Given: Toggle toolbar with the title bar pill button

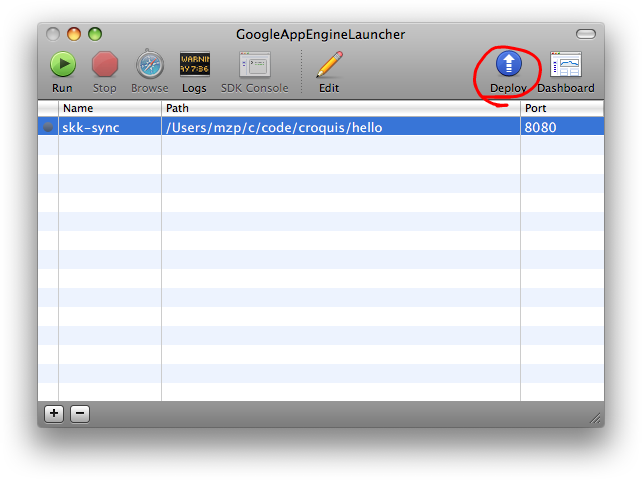Looking at the screenshot, I should [x=585, y=34].
